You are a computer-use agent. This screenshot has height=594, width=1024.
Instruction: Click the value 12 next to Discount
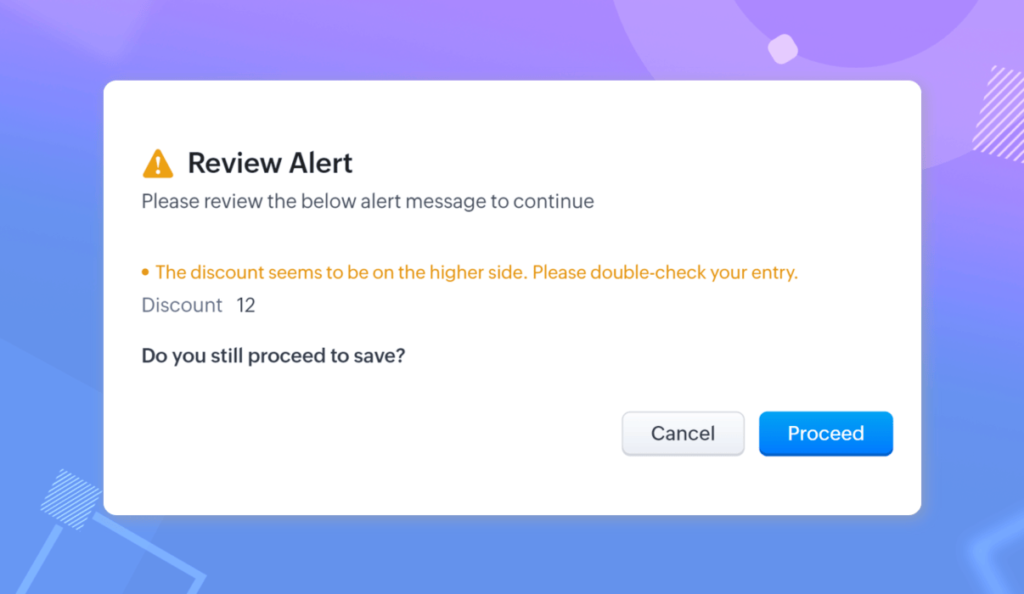pyautogui.click(x=246, y=305)
